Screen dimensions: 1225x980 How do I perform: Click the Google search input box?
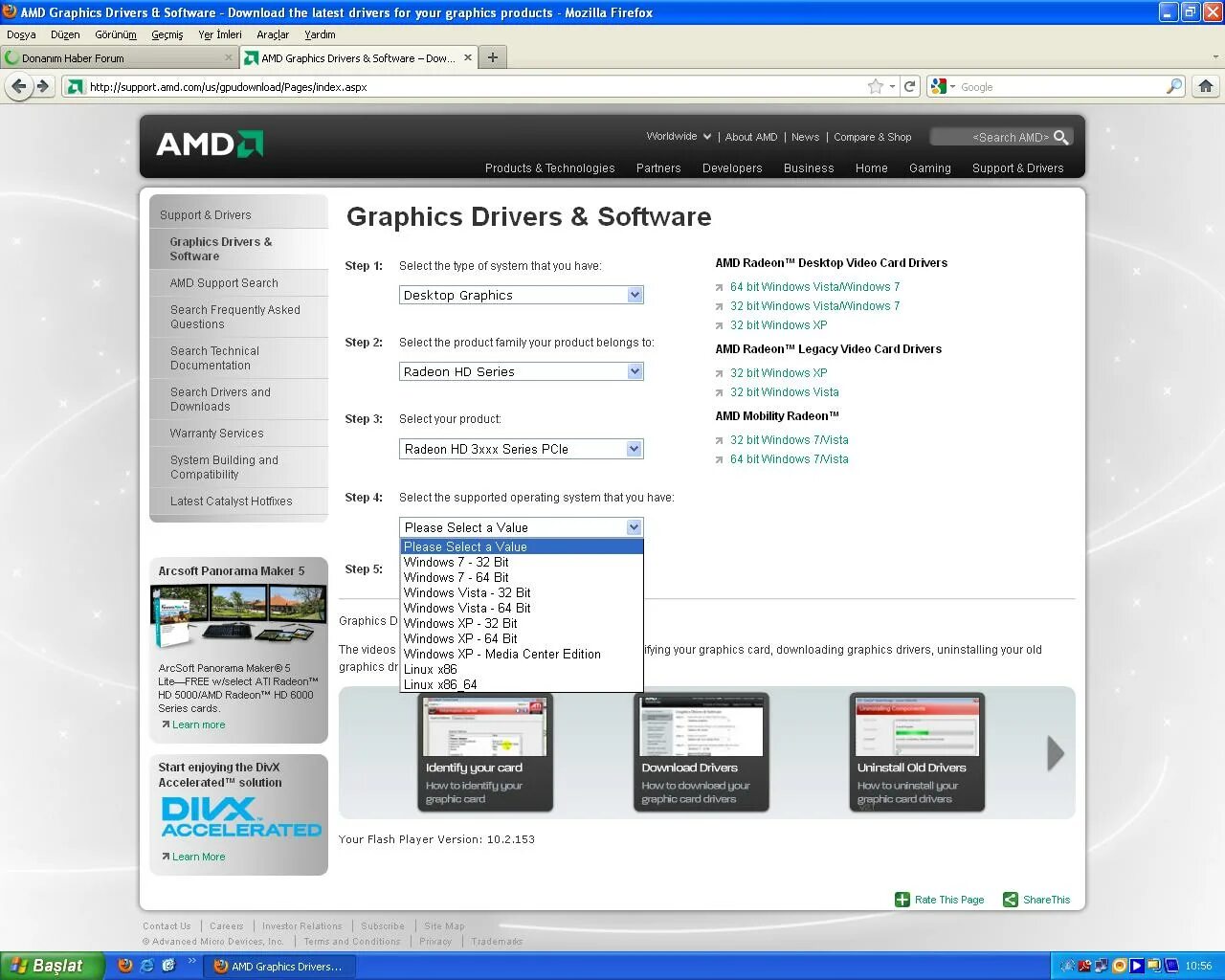point(1060,86)
